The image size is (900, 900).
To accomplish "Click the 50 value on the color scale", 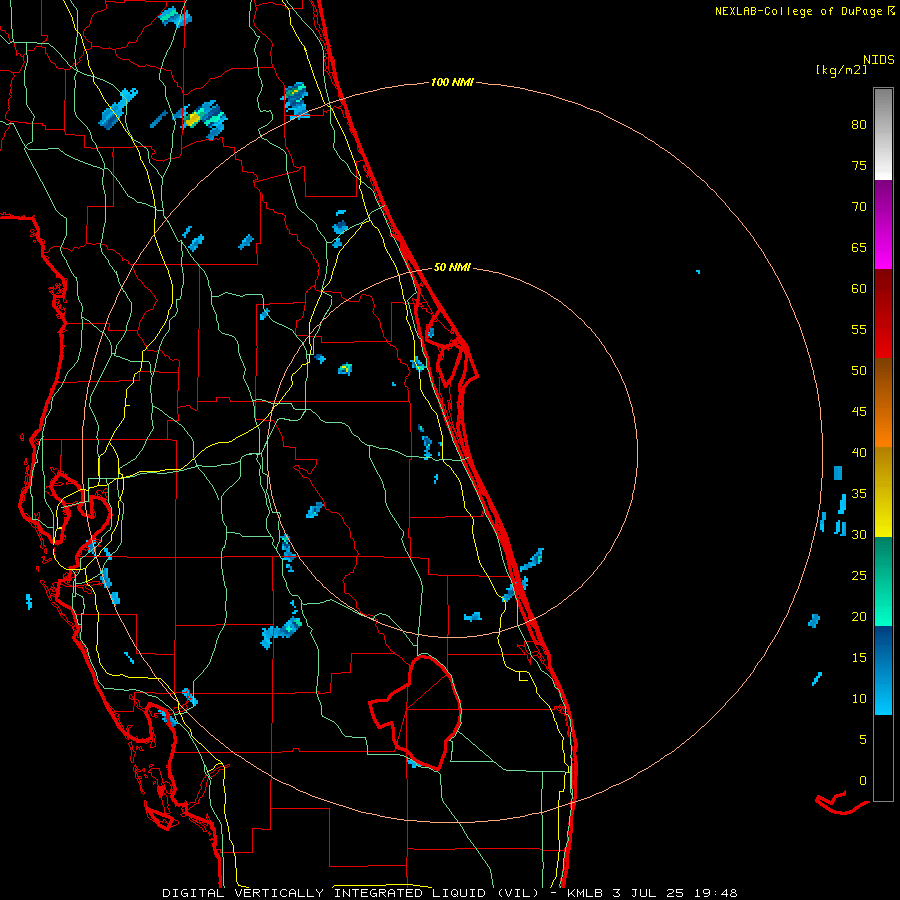I will (859, 371).
